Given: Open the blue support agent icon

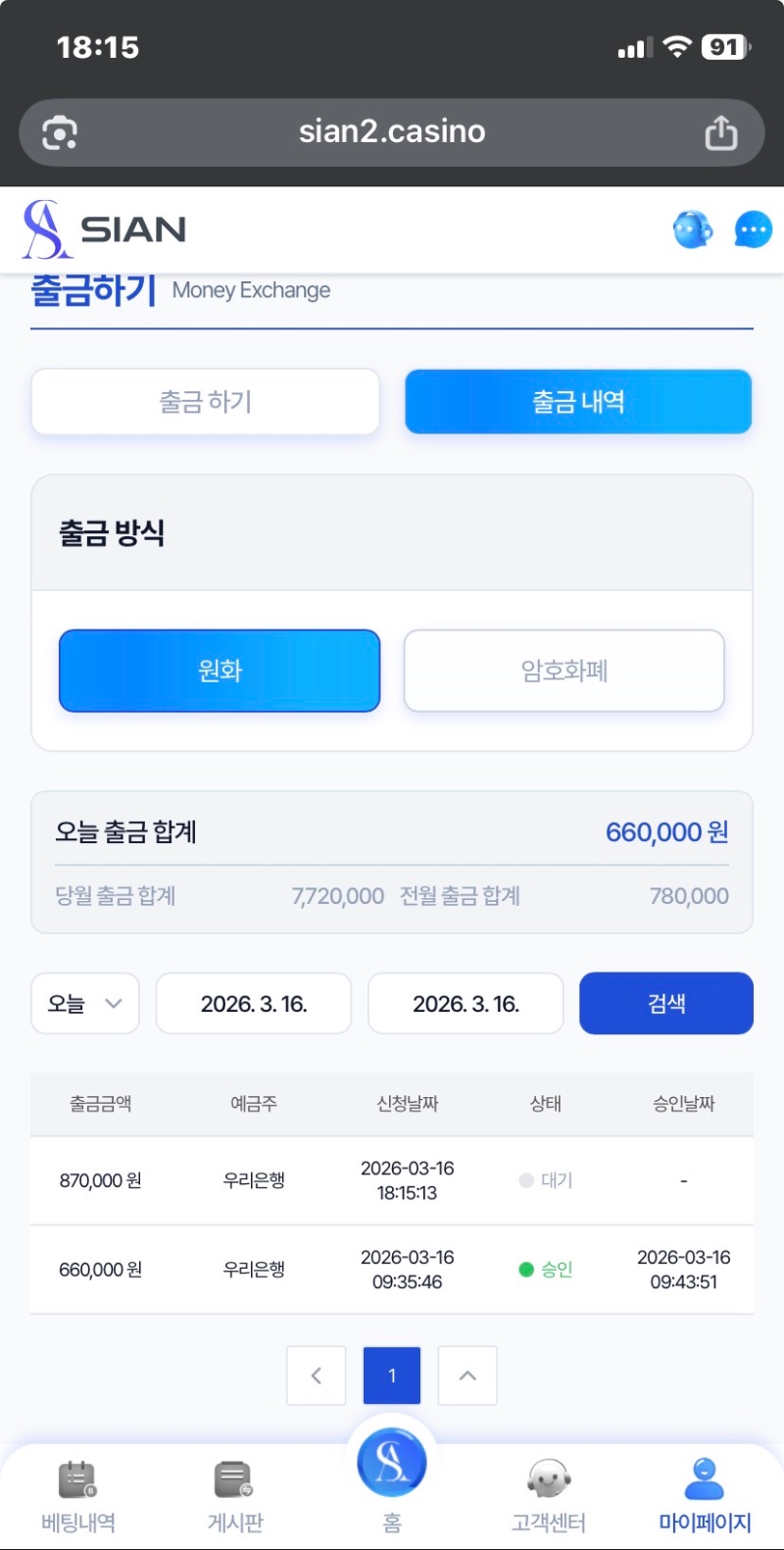Looking at the screenshot, I should (x=693, y=230).
